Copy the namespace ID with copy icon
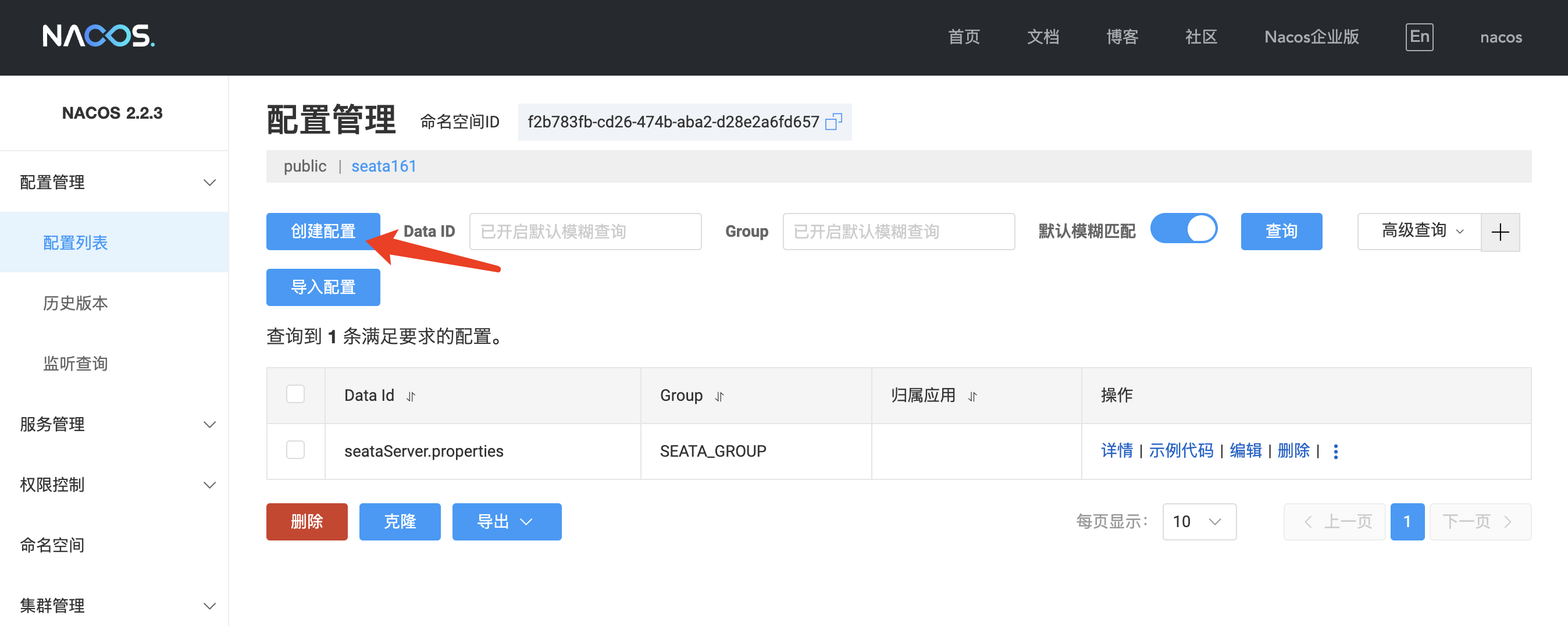 click(833, 122)
